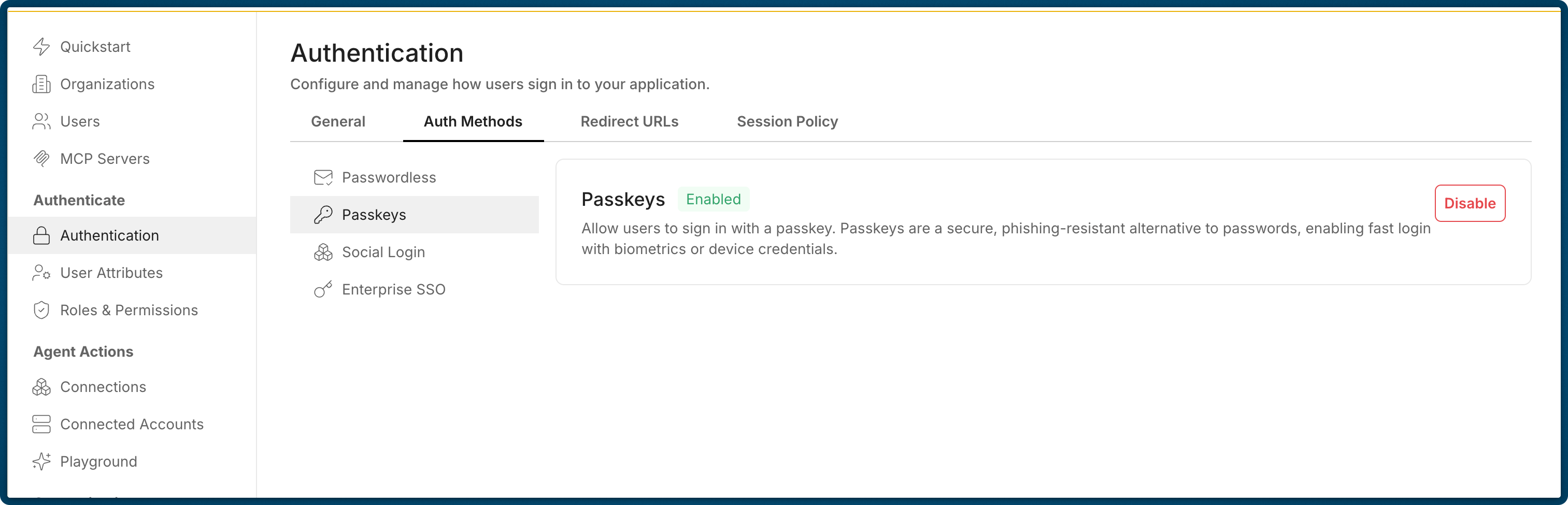Click the Quickstart lightning bolt icon
This screenshot has width=1568, height=505.
[41, 46]
